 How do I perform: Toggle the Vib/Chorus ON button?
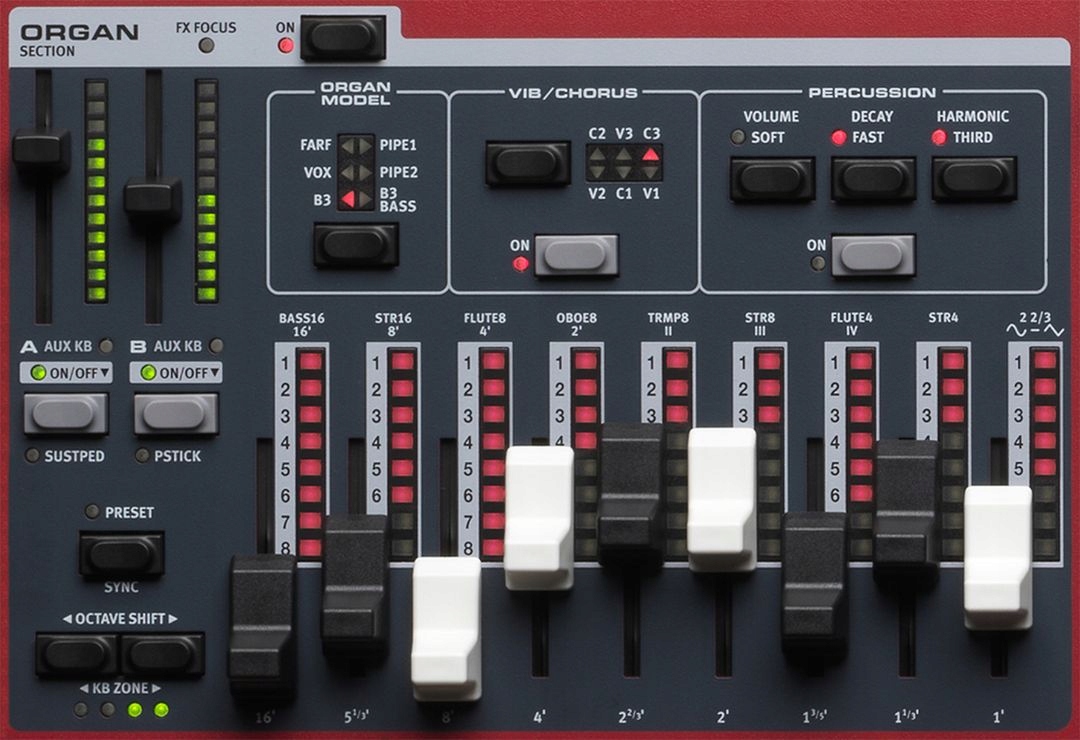click(x=576, y=255)
